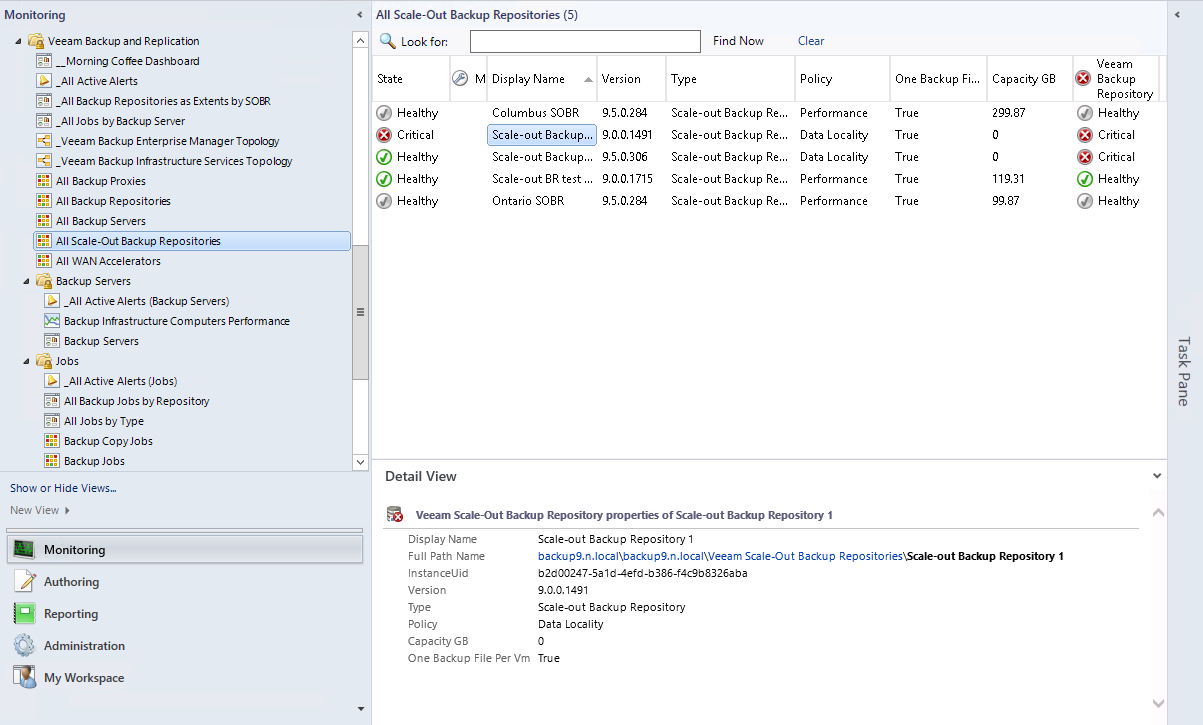
Task: Collapse the Jobs tree folder
Action: click(26, 361)
